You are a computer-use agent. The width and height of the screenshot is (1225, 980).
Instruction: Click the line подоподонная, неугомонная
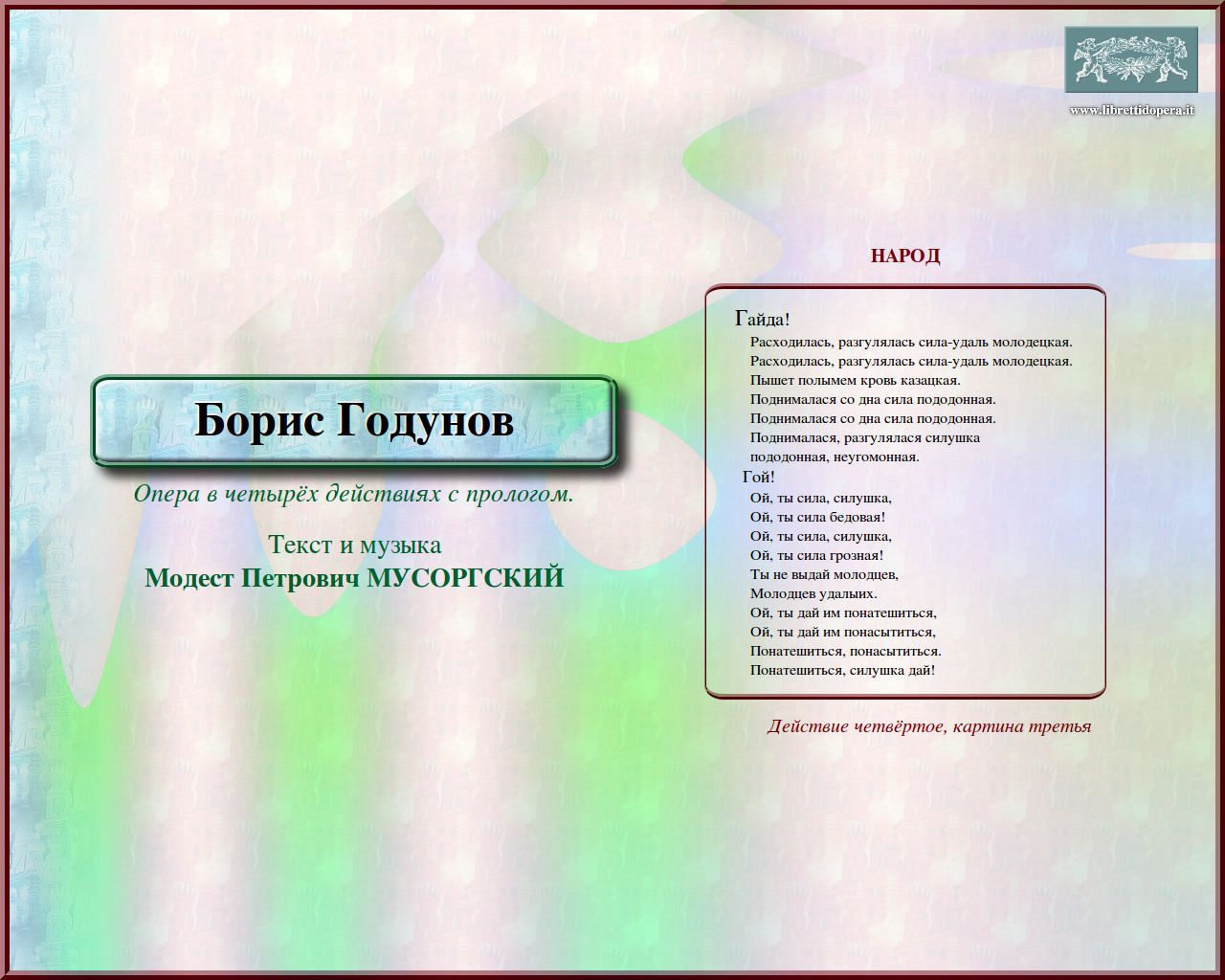pyautogui.click(x=835, y=457)
